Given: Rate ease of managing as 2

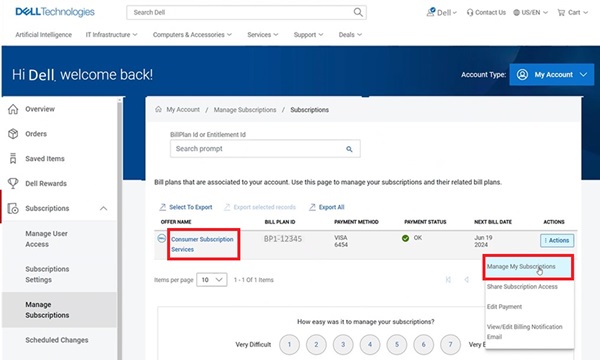Looking at the screenshot, I should (316, 344).
